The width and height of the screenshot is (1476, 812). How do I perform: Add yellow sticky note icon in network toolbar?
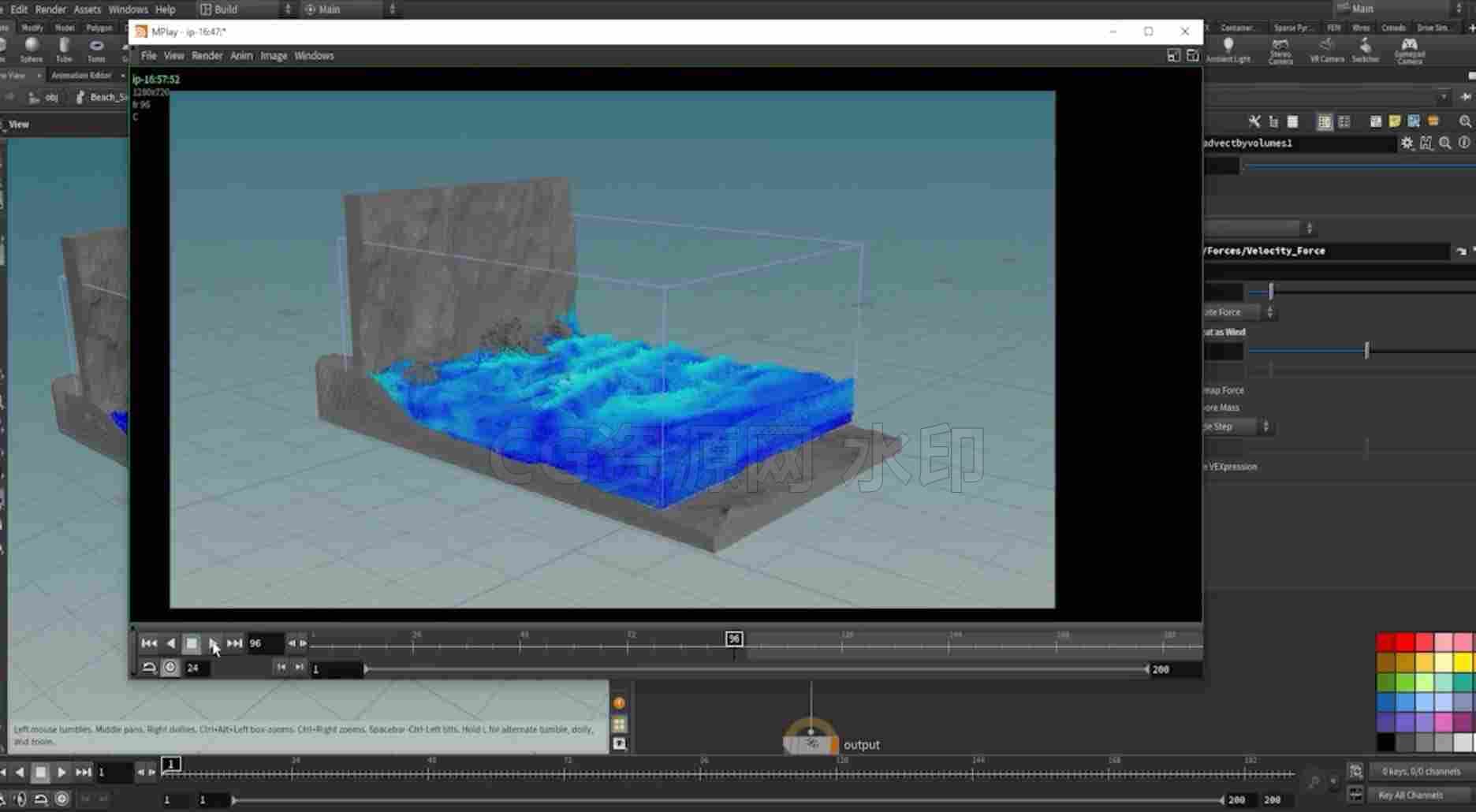coord(1395,121)
